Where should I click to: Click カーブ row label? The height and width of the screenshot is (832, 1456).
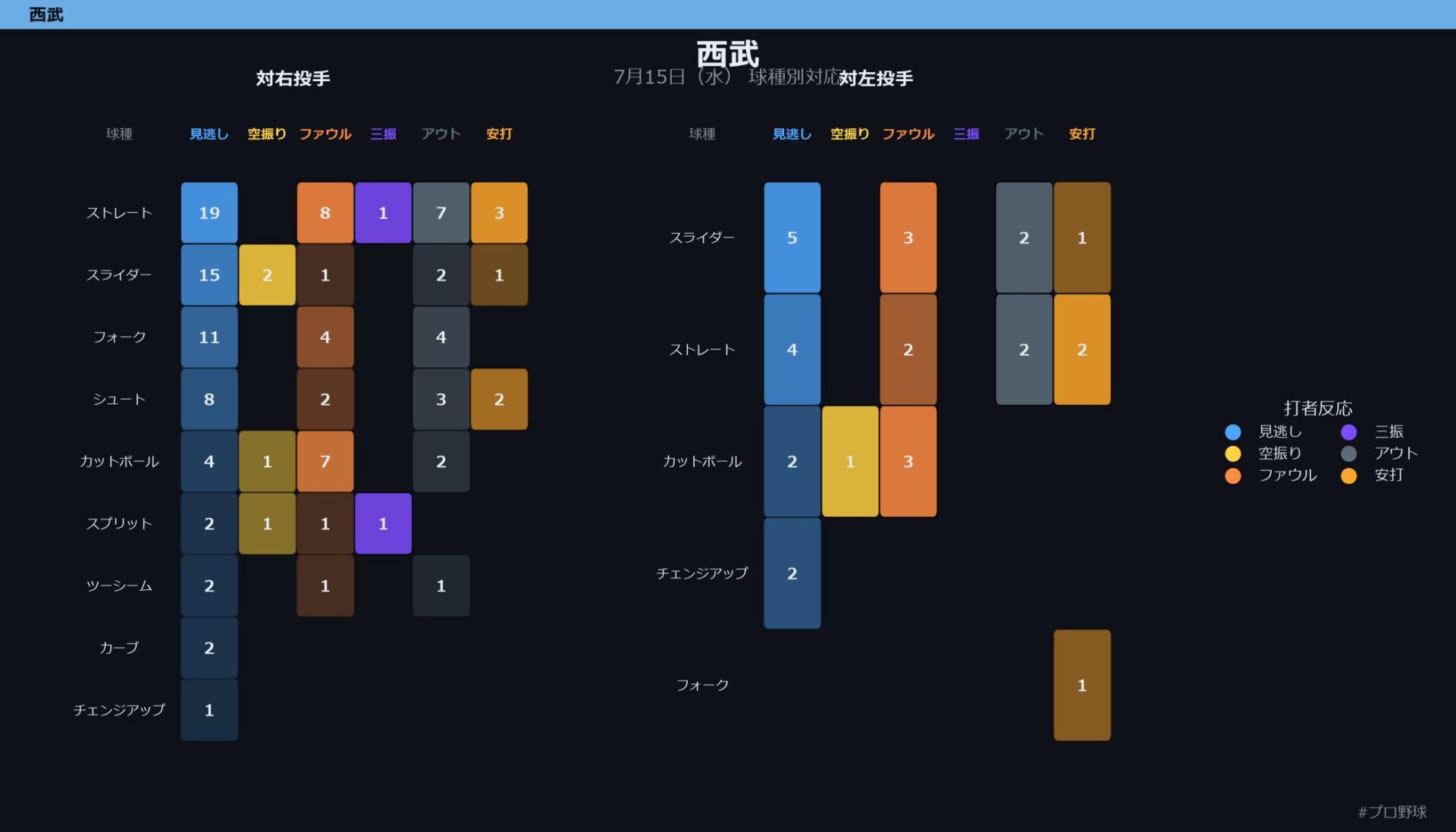point(119,648)
